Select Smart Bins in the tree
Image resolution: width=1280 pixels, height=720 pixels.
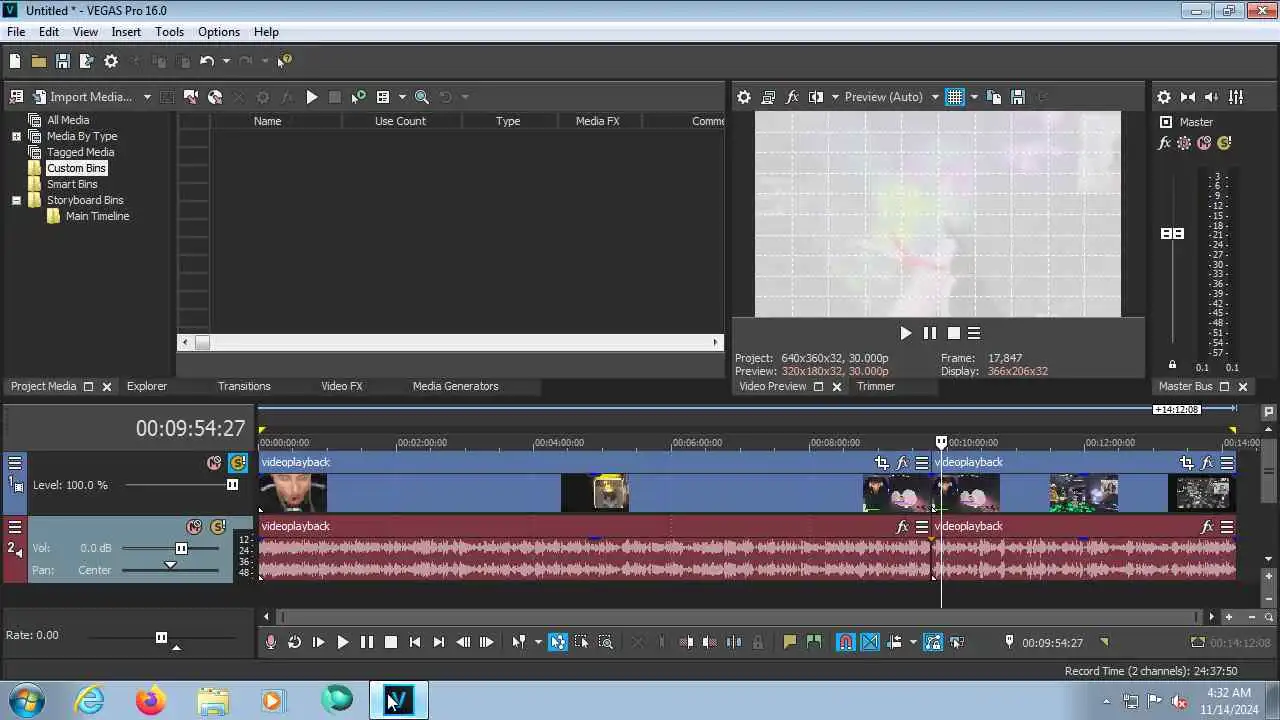pos(72,184)
